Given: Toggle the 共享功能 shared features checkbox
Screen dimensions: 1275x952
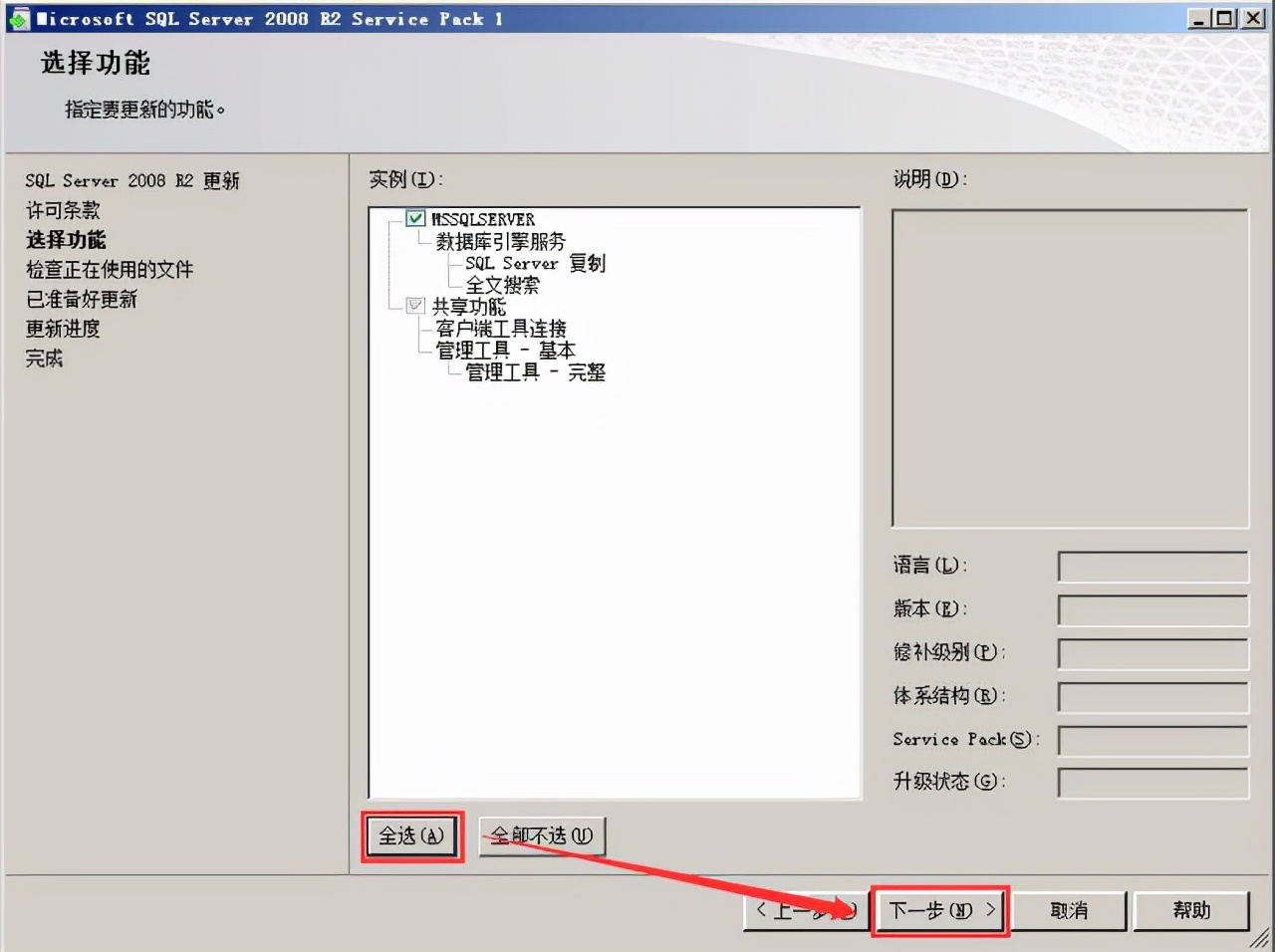Looking at the screenshot, I should click(414, 307).
